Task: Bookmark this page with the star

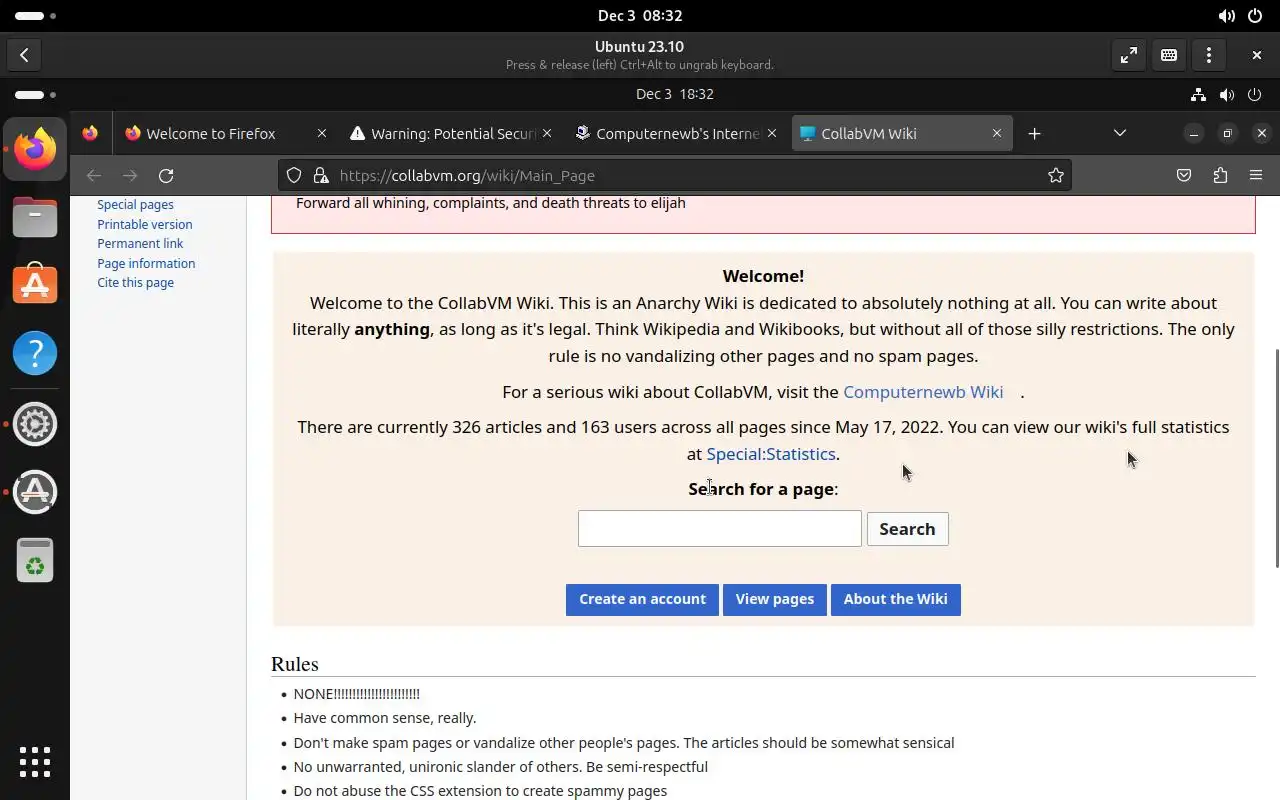Action: click(1055, 175)
